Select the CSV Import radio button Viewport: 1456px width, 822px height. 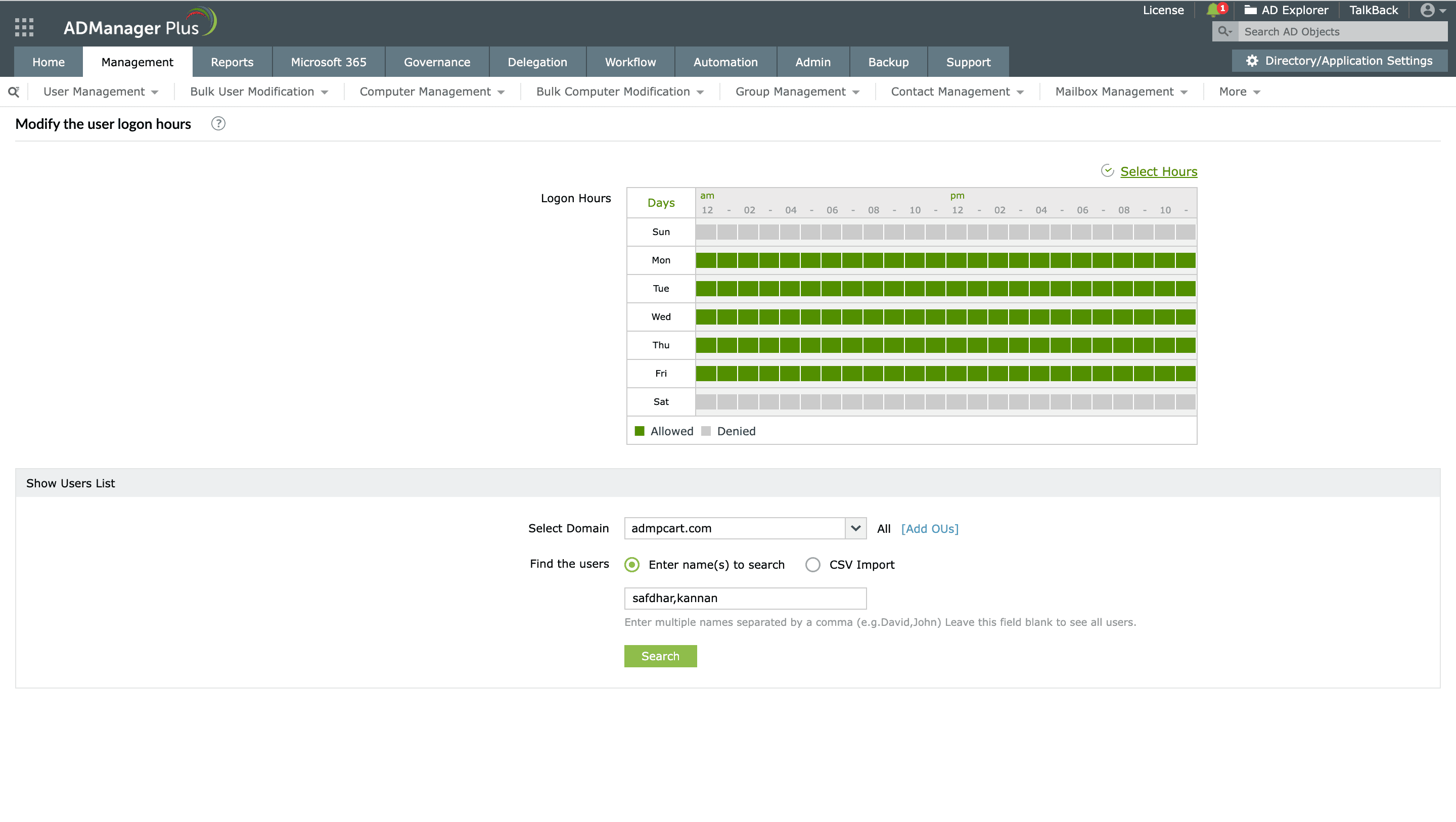pyautogui.click(x=812, y=564)
